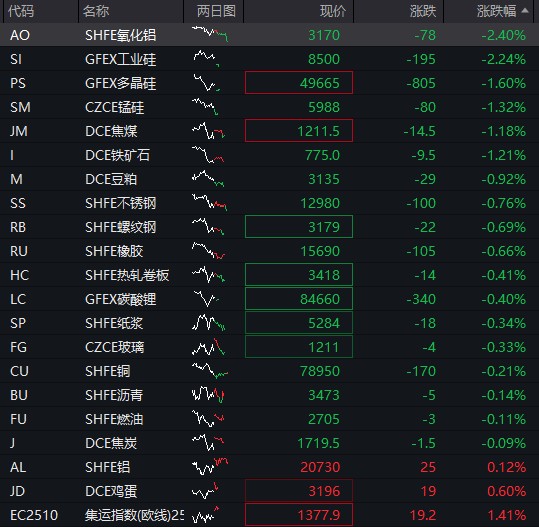
Task: Click the 代码 column header
Action: pyautogui.click(x=21, y=11)
